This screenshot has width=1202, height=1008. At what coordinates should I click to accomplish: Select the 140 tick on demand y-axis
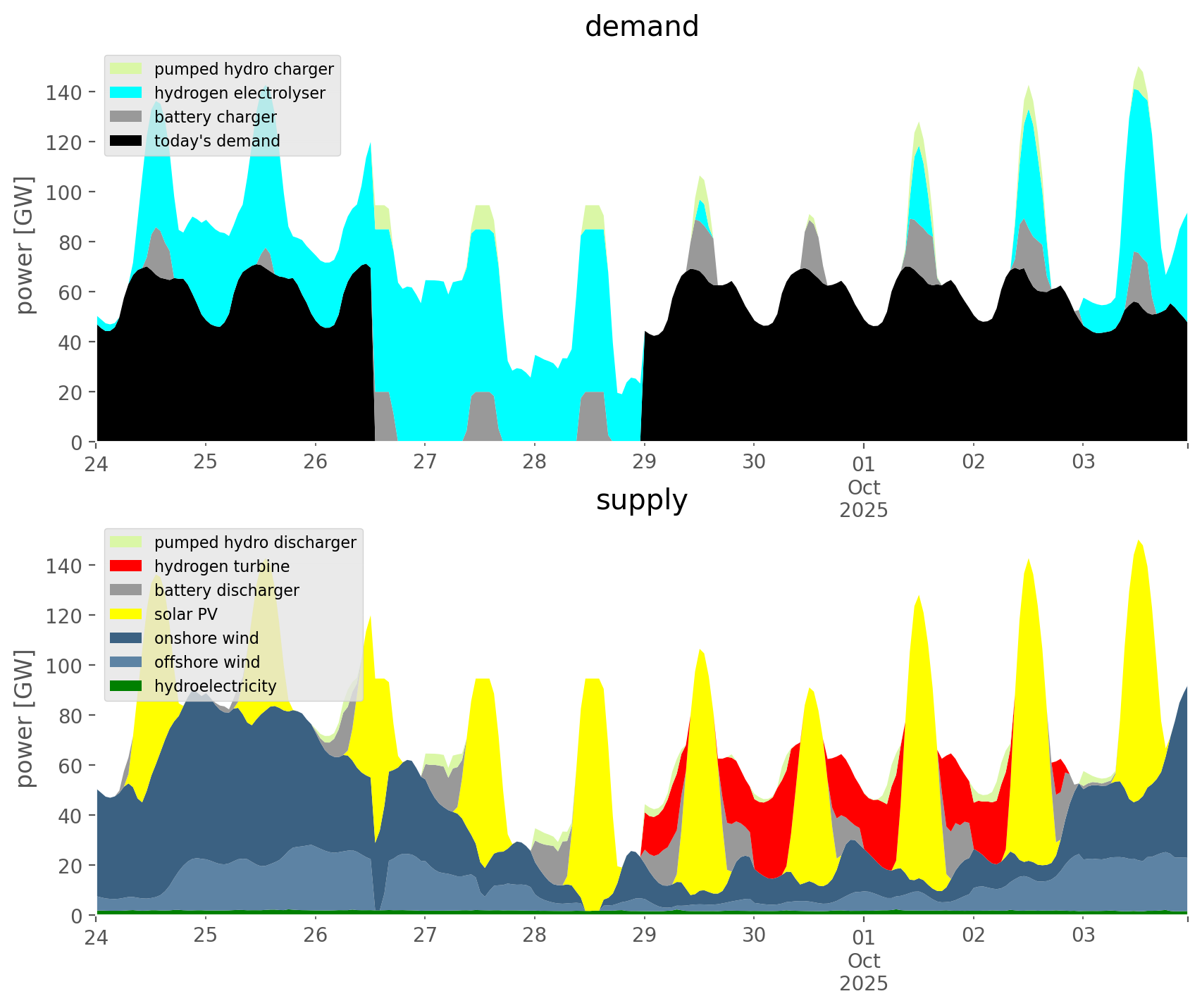tap(63, 92)
